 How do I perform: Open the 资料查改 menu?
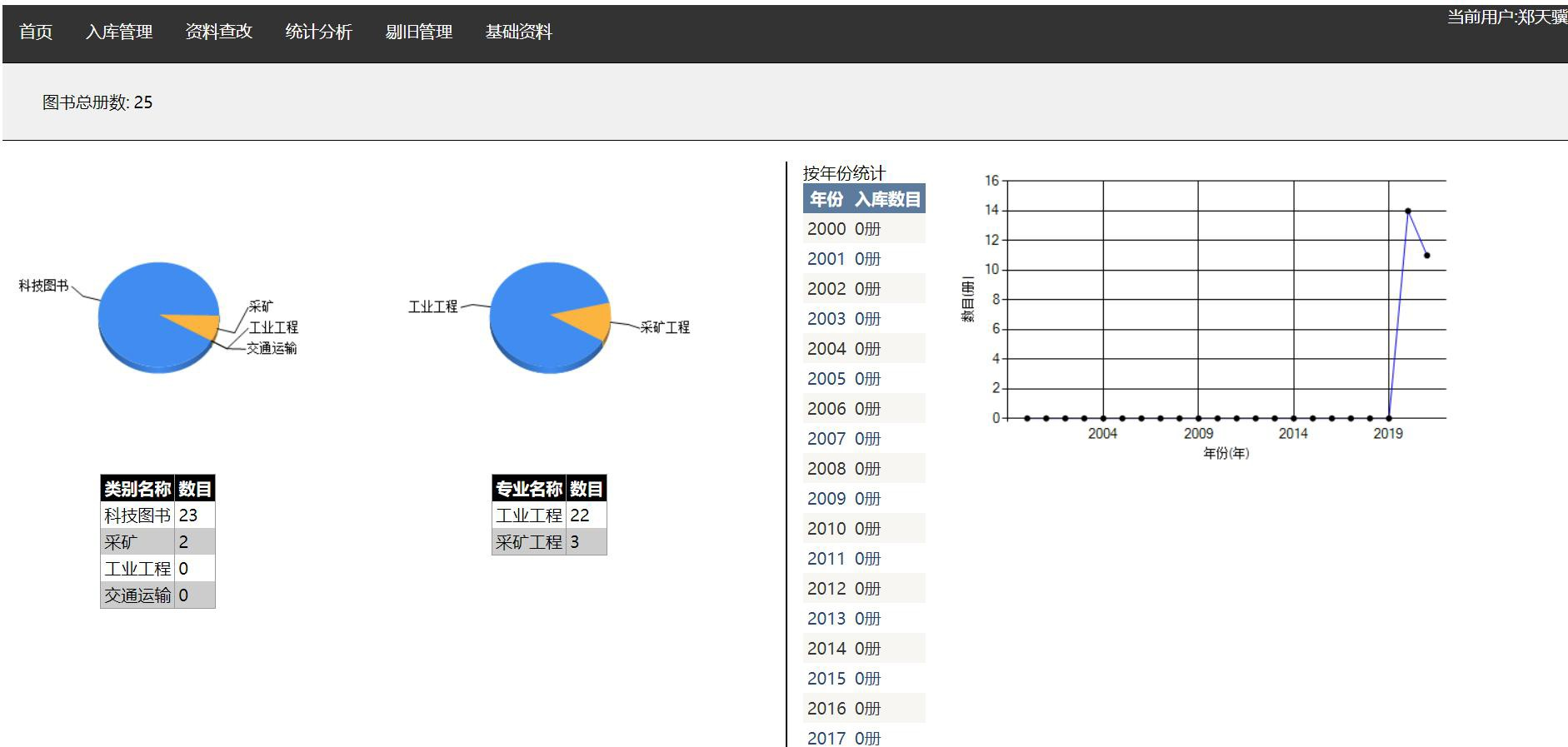(219, 32)
